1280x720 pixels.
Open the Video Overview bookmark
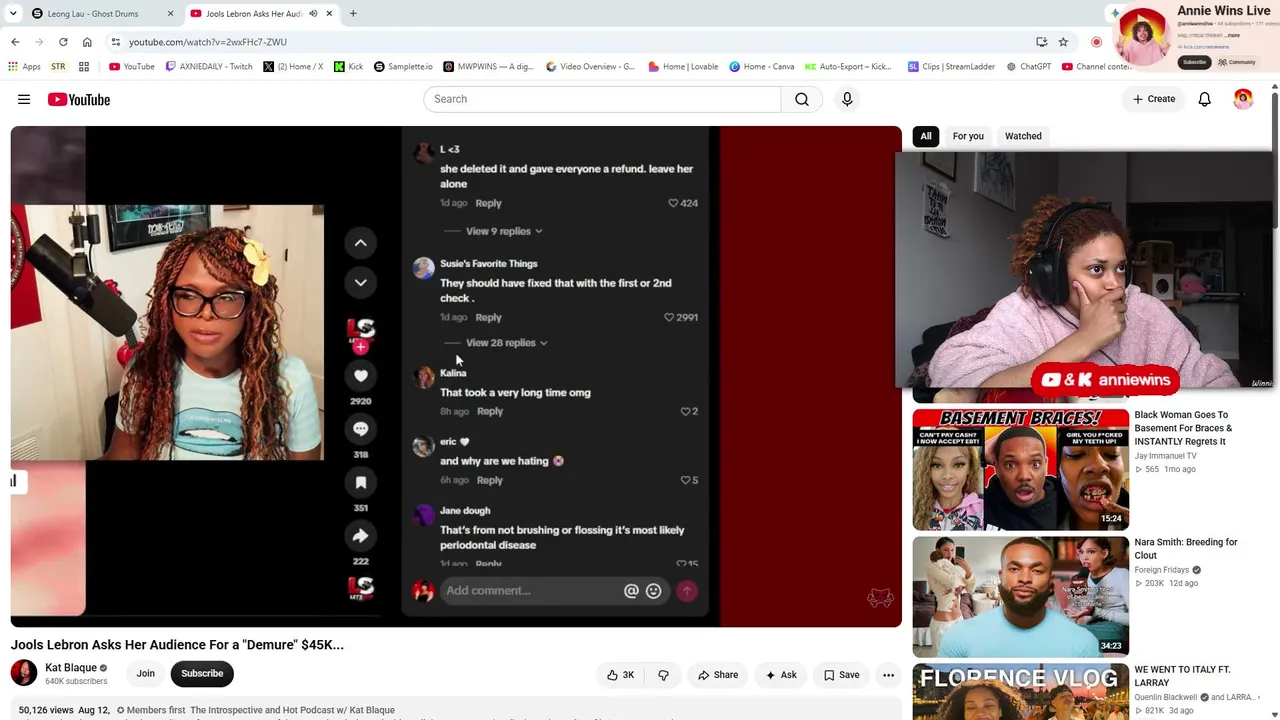591,67
